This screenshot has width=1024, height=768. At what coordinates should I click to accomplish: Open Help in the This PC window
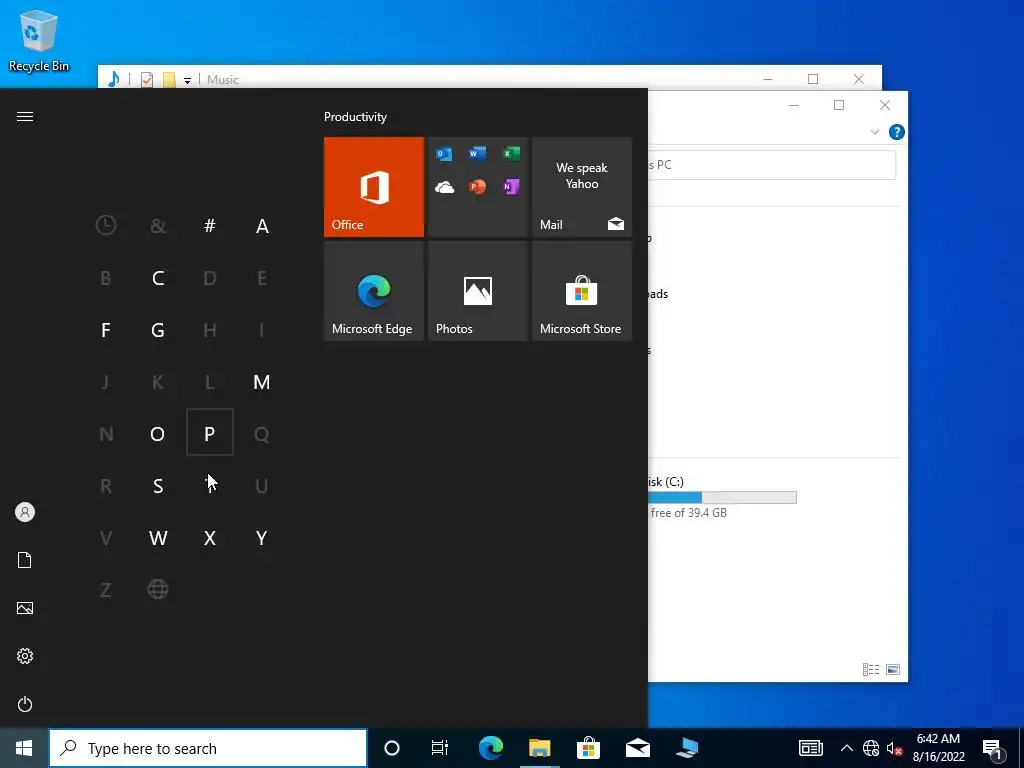[897, 132]
